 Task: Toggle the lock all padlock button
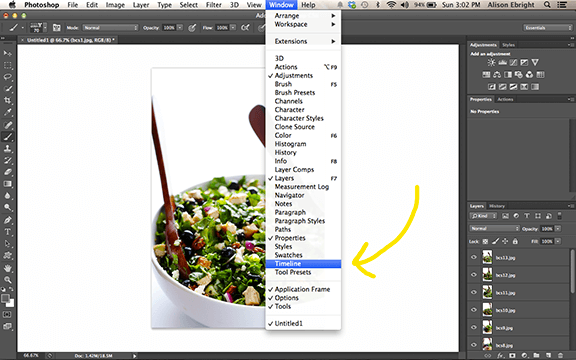(515, 241)
